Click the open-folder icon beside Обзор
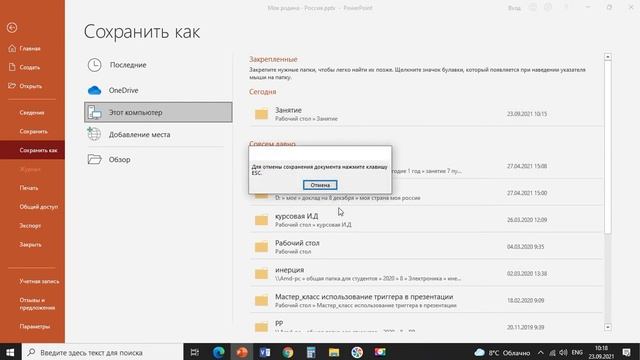 coord(94,159)
